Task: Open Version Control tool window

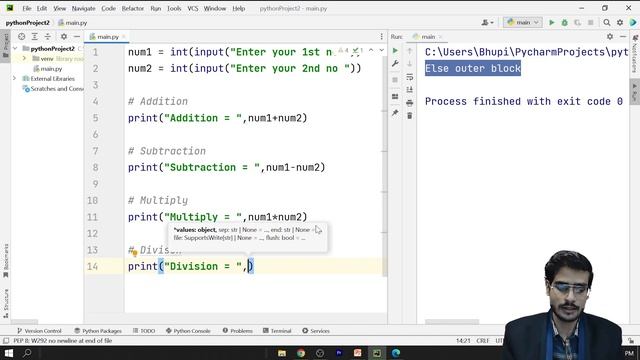Action: pyautogui.click(x=39, y=331)
